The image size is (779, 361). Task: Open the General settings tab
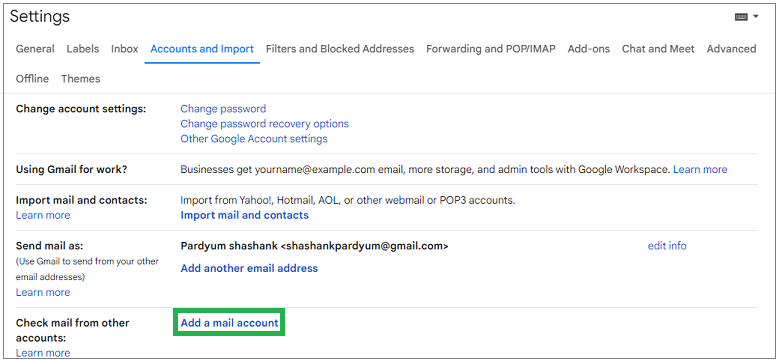[x=35, y=49]
